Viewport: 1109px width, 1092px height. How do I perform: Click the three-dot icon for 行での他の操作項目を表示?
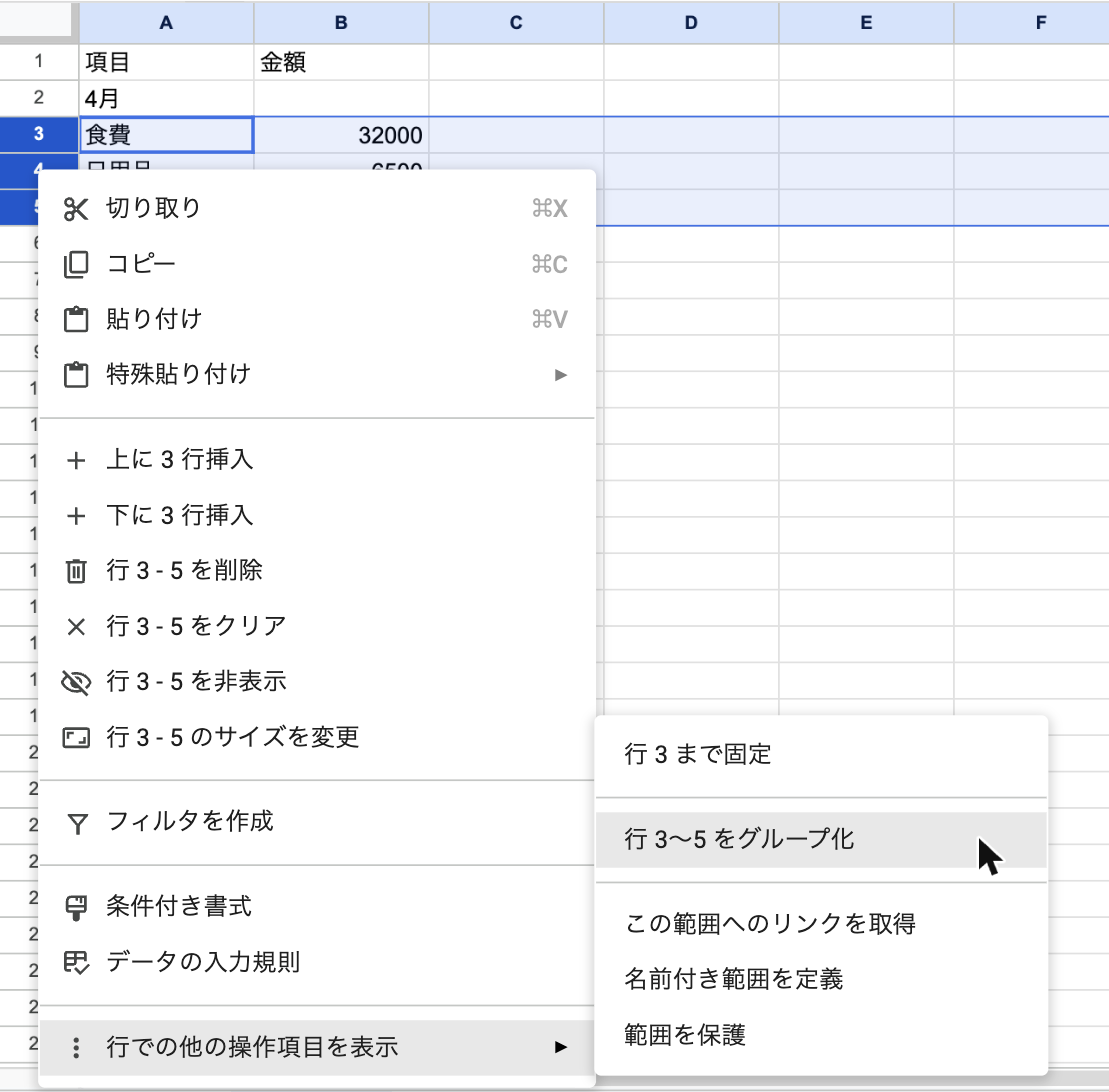coord(76,1047)
